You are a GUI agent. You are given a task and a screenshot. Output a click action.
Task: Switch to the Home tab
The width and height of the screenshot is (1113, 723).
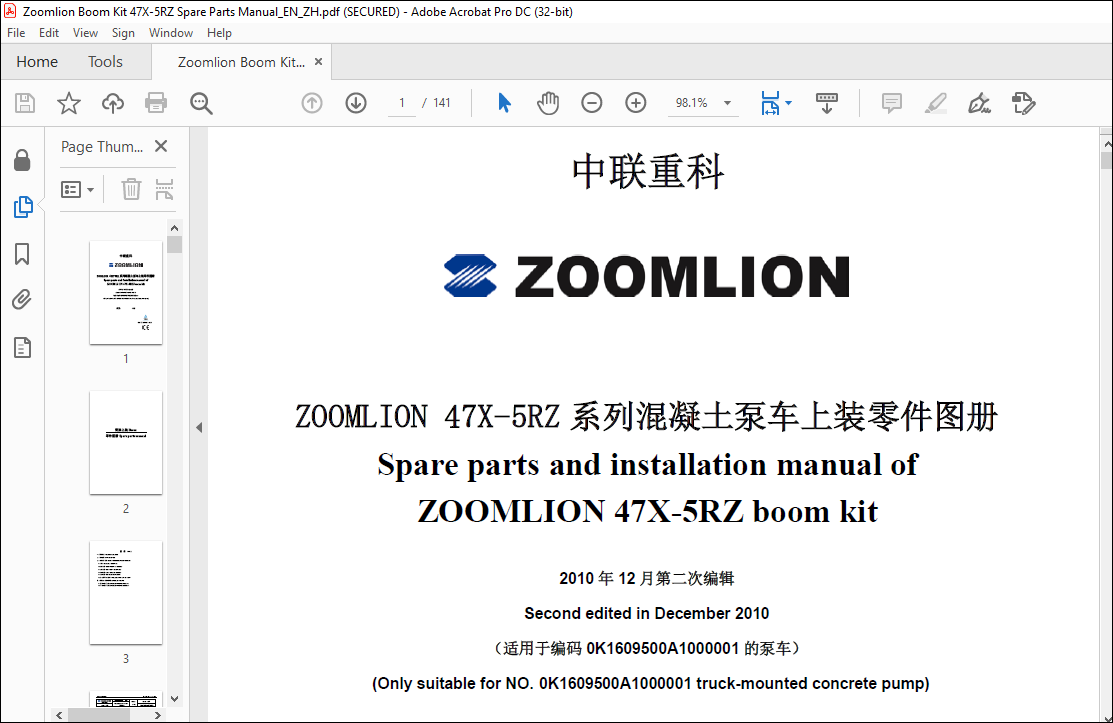(x=37, y=62)
